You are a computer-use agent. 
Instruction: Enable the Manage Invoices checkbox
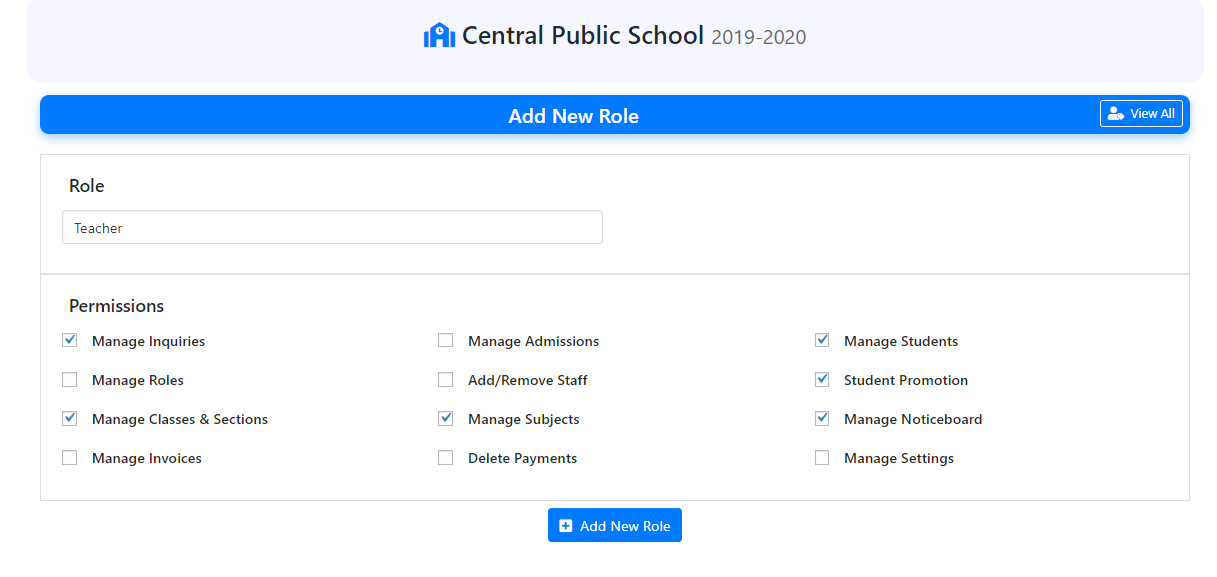pos(70,458)
